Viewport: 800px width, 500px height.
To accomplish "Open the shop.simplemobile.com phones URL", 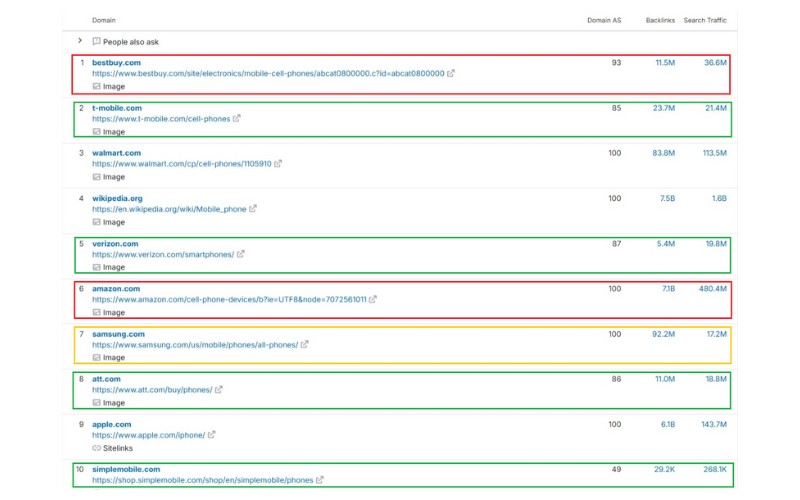I will (203, 480).
